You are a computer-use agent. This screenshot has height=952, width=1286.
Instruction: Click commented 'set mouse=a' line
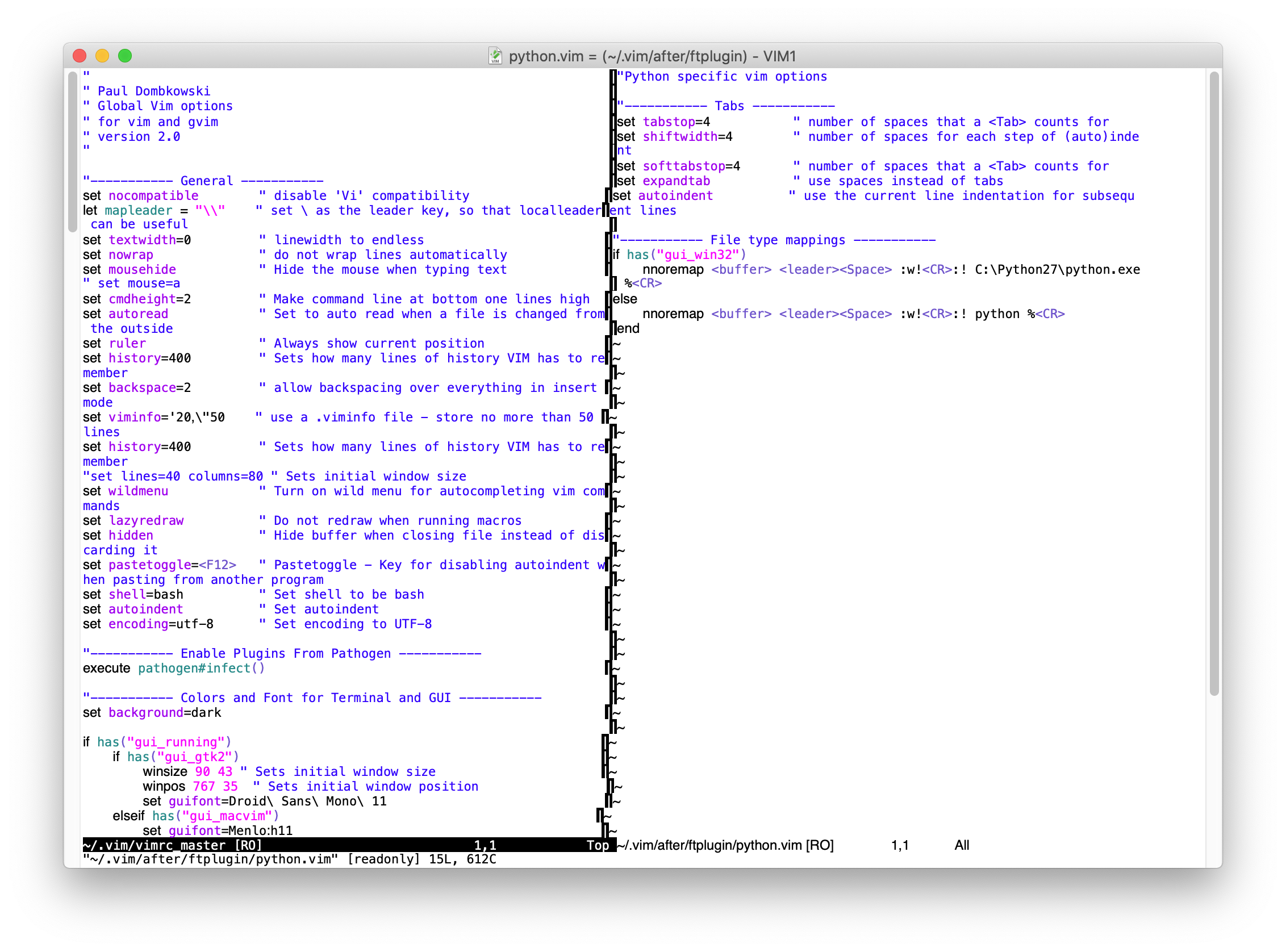(x=132, y=283)
